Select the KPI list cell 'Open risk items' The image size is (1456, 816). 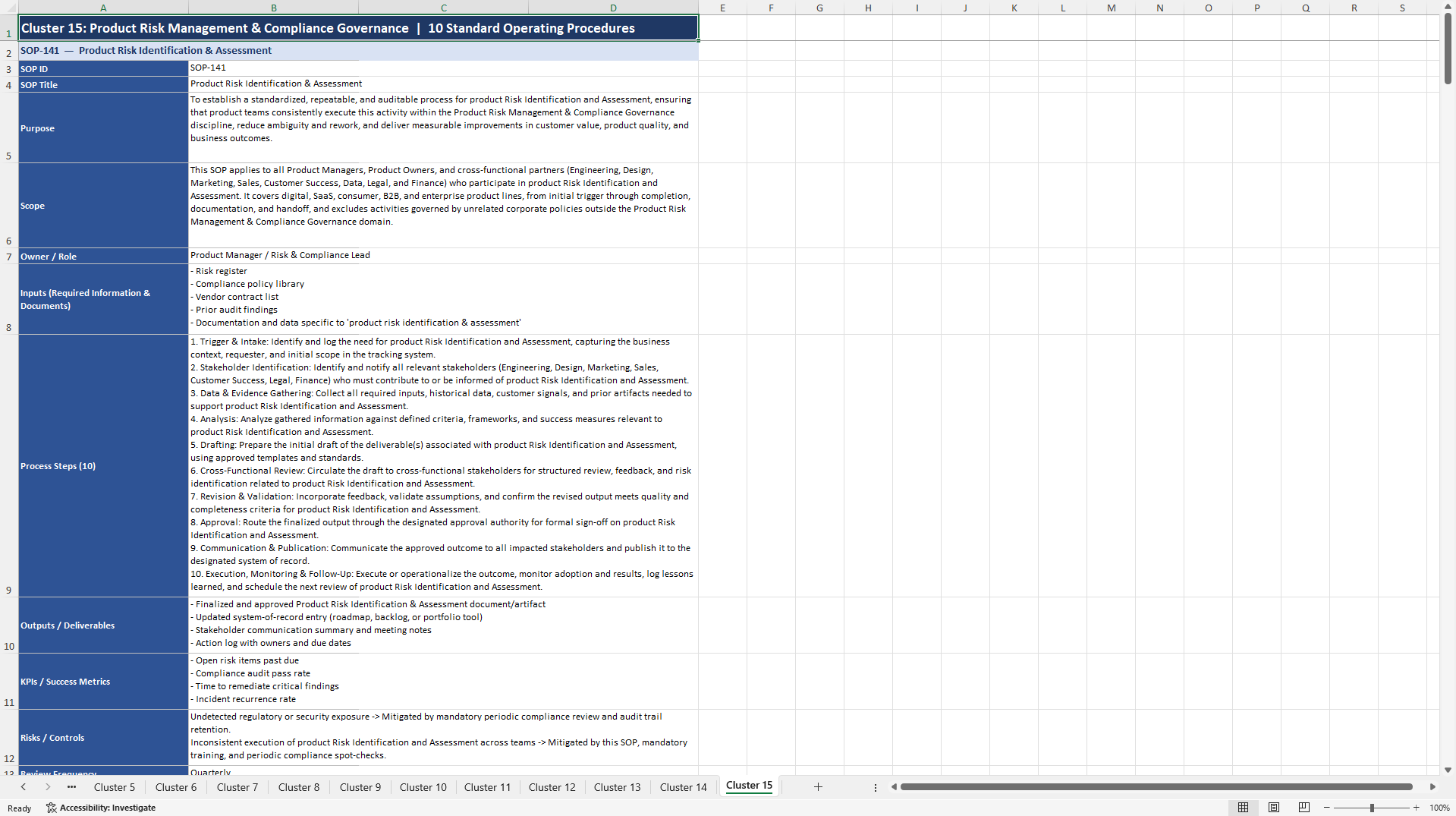click(443, 682)
